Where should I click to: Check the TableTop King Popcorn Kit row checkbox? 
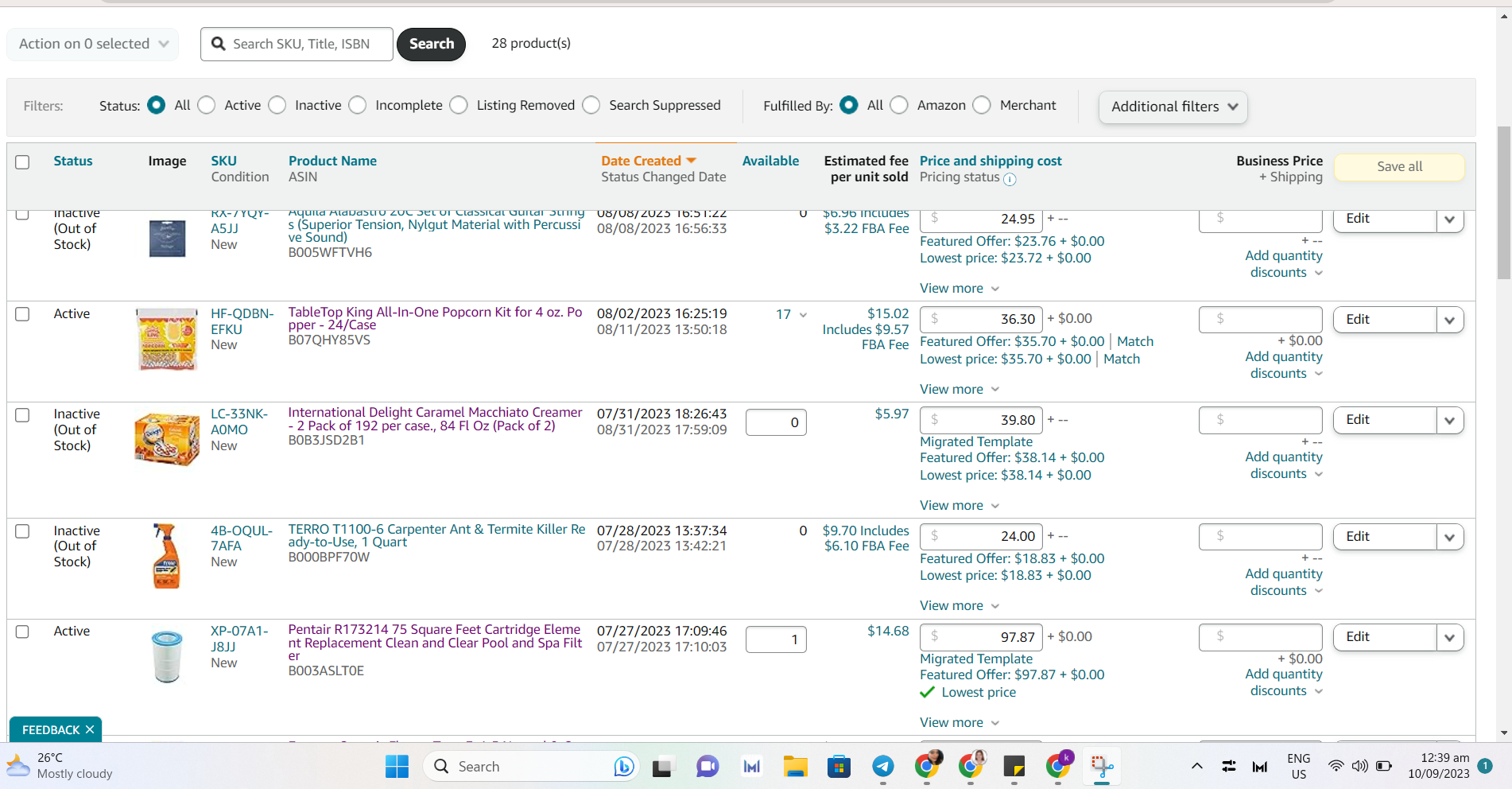[22, 314]
